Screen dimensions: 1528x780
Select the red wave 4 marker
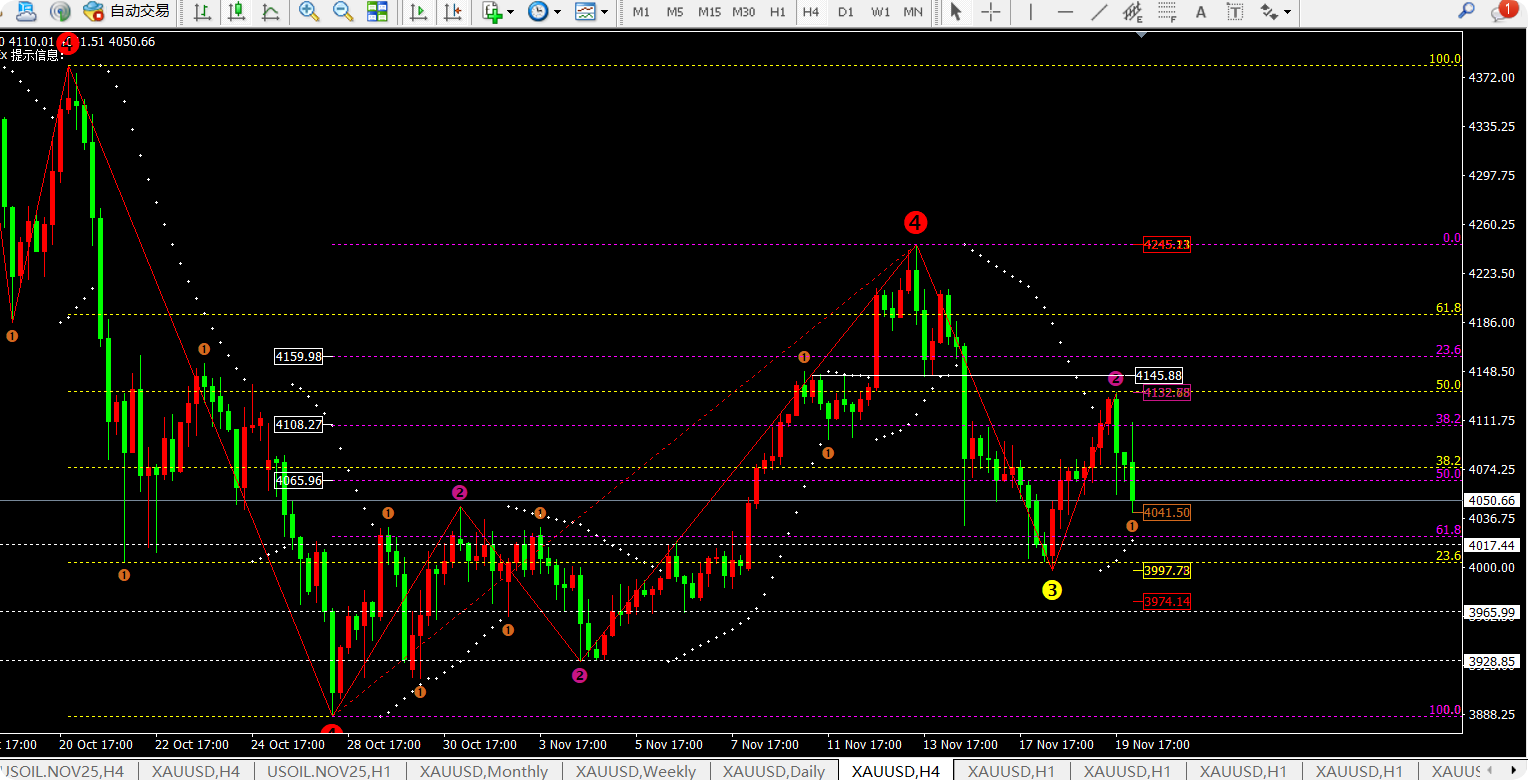click(914, 221)
